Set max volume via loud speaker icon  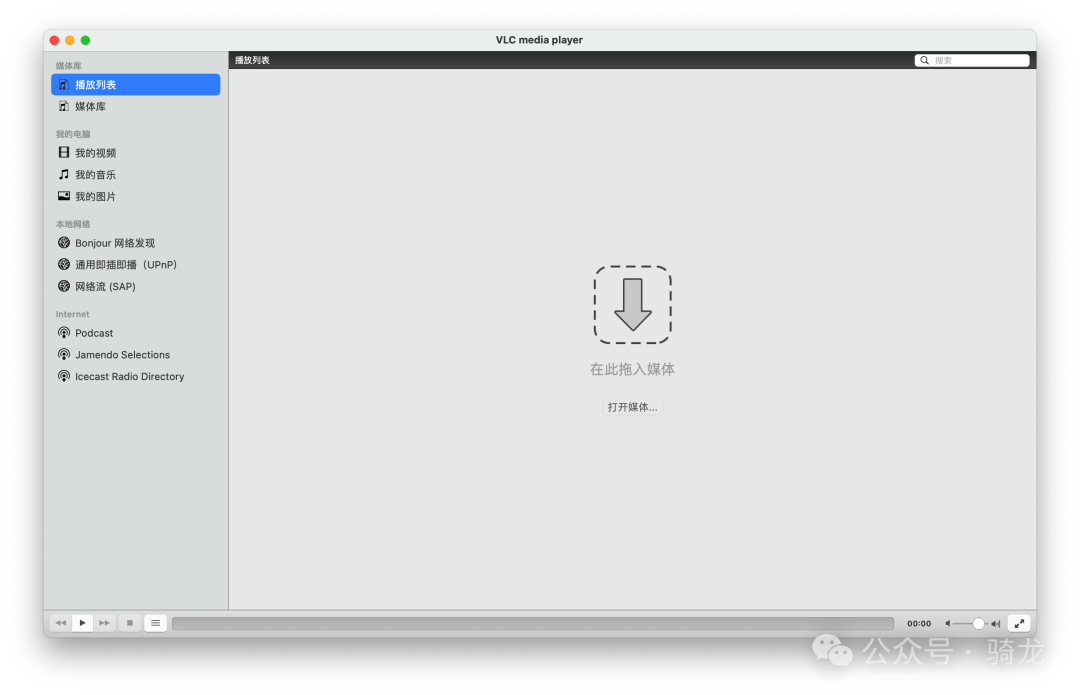(x=995, y=623)
